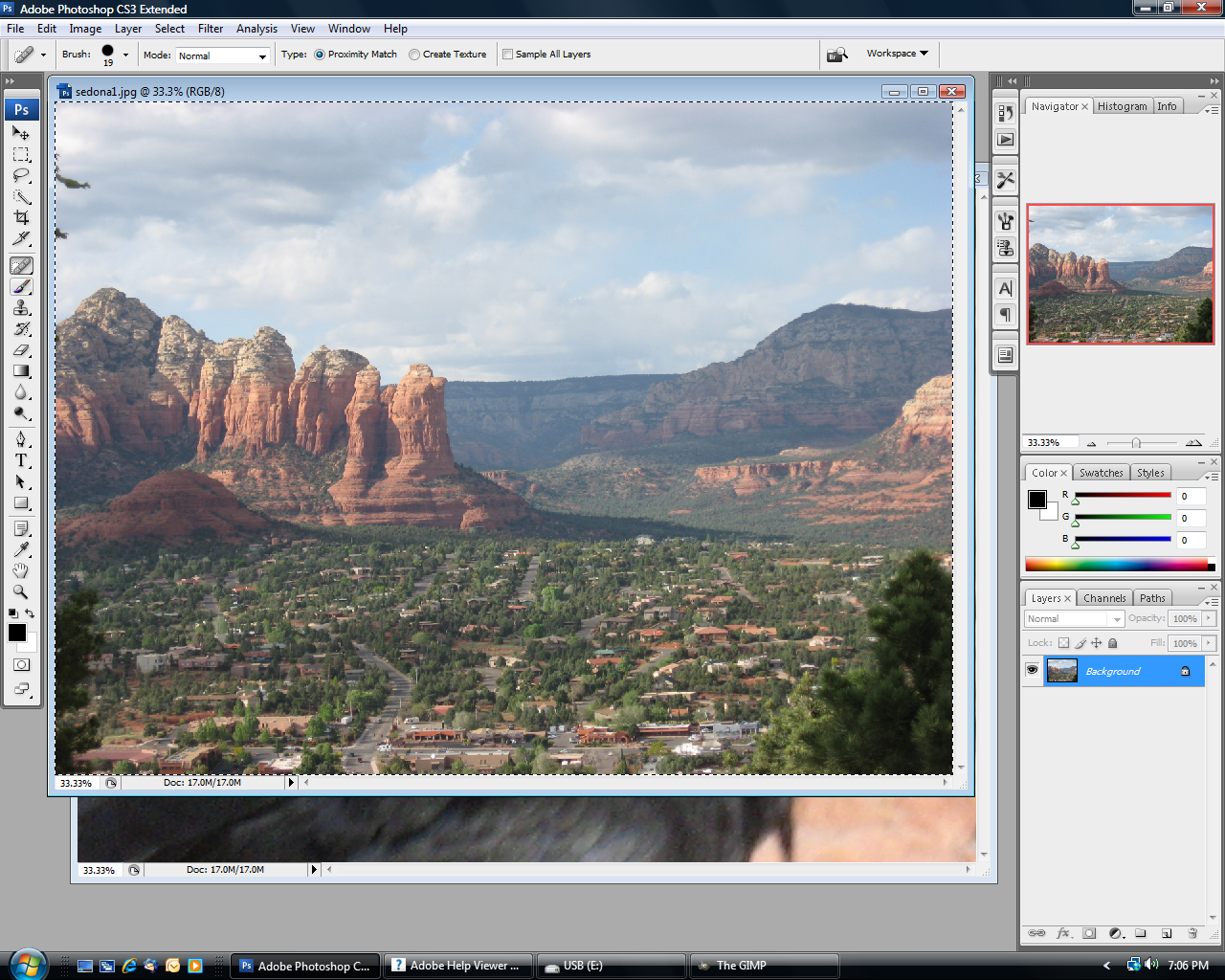This screenshot has width=1225, height=980.
Task: Select the Magic Wand tool
Action: (21, 197)
